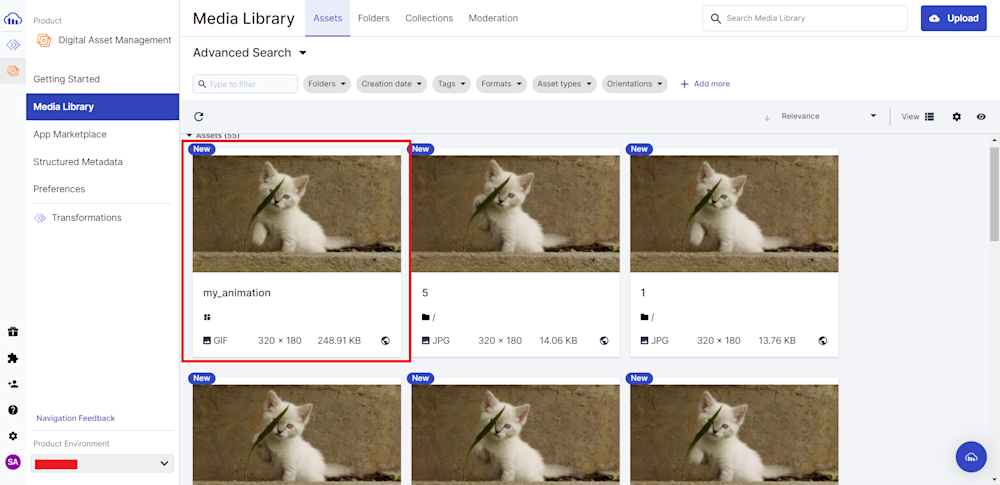Screen dimensions: 1000x485
Task: Click the Cloudinary cloud logo at top left
Action: pyautogui.click(x=13, y=20)
